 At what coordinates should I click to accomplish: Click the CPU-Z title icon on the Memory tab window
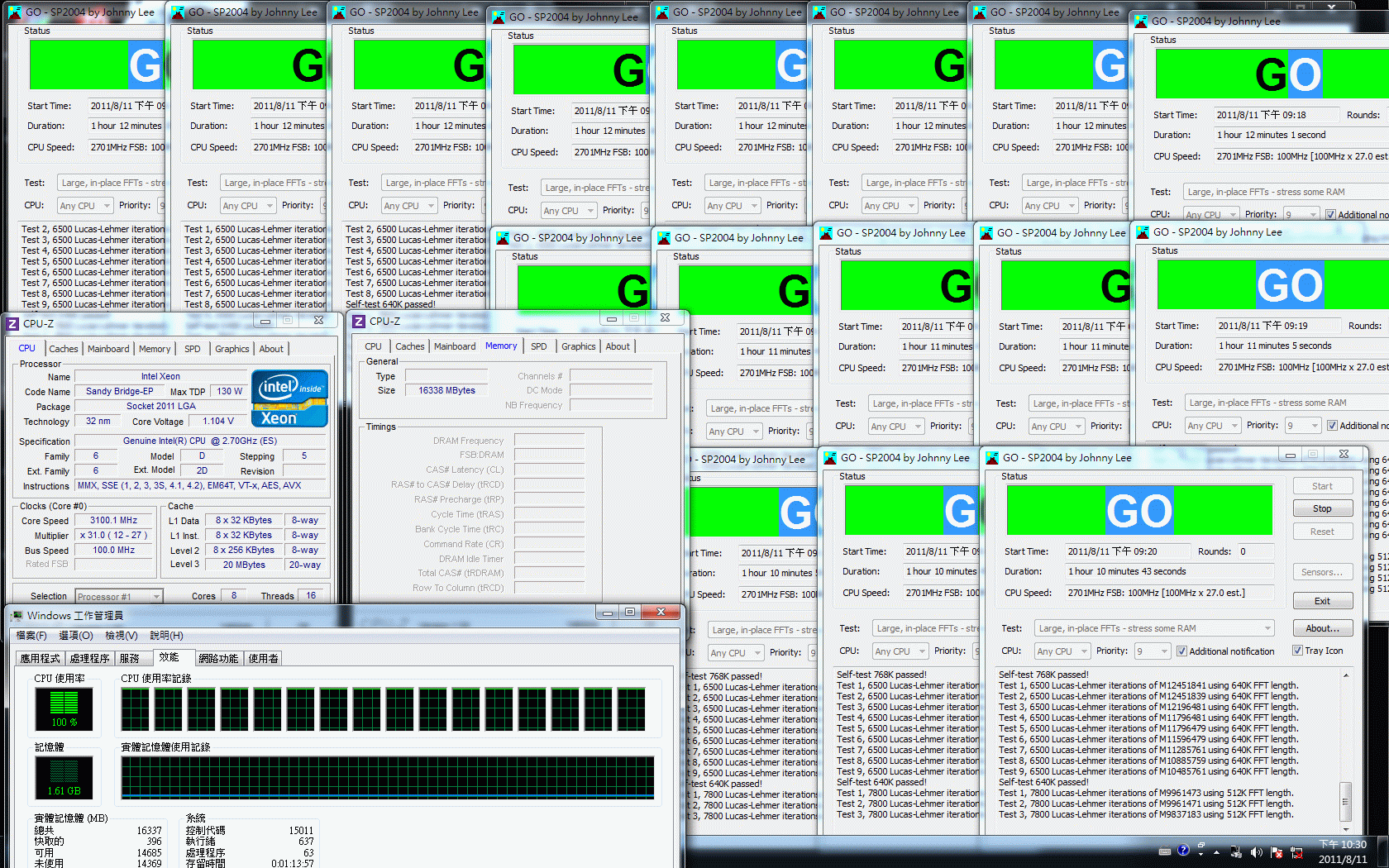pos(358,321)
